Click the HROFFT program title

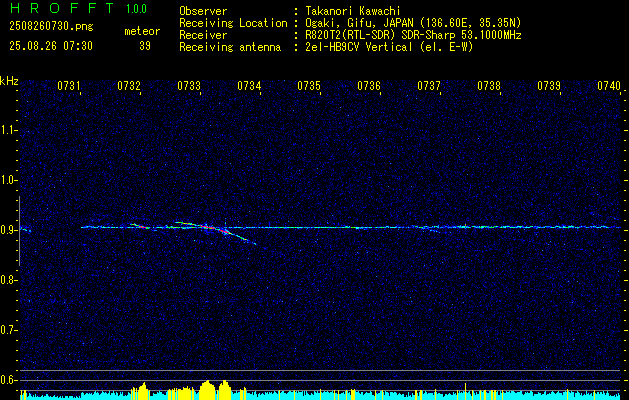point(62,8)
